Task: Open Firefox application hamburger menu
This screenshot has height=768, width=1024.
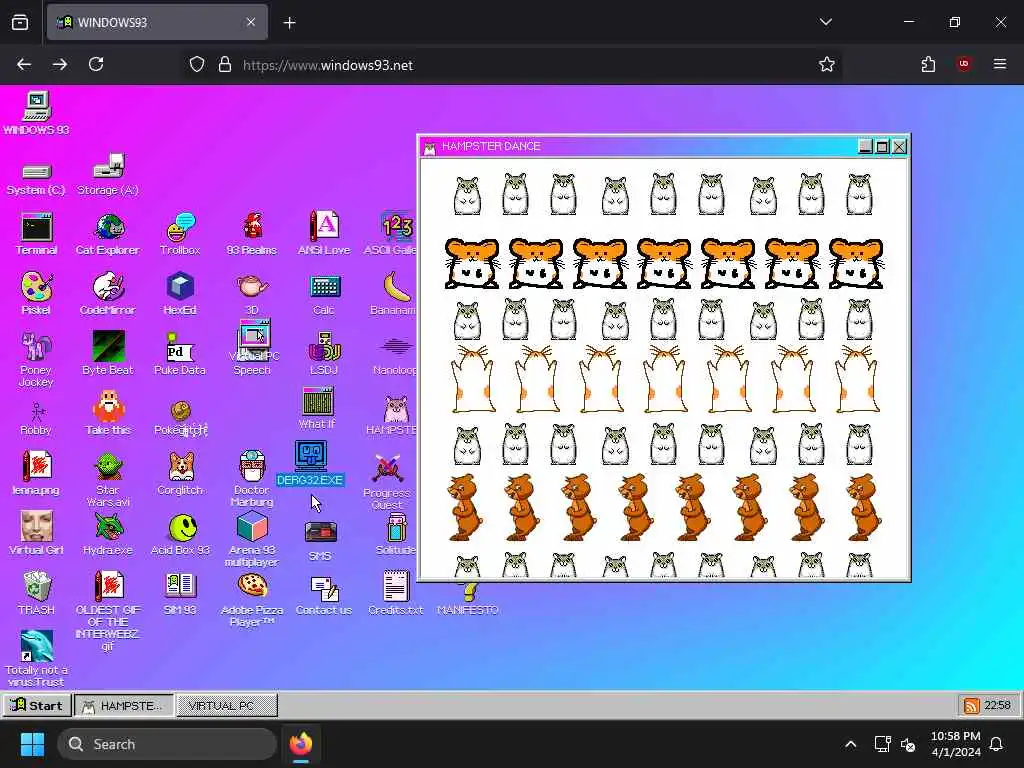Action: 1000,64
